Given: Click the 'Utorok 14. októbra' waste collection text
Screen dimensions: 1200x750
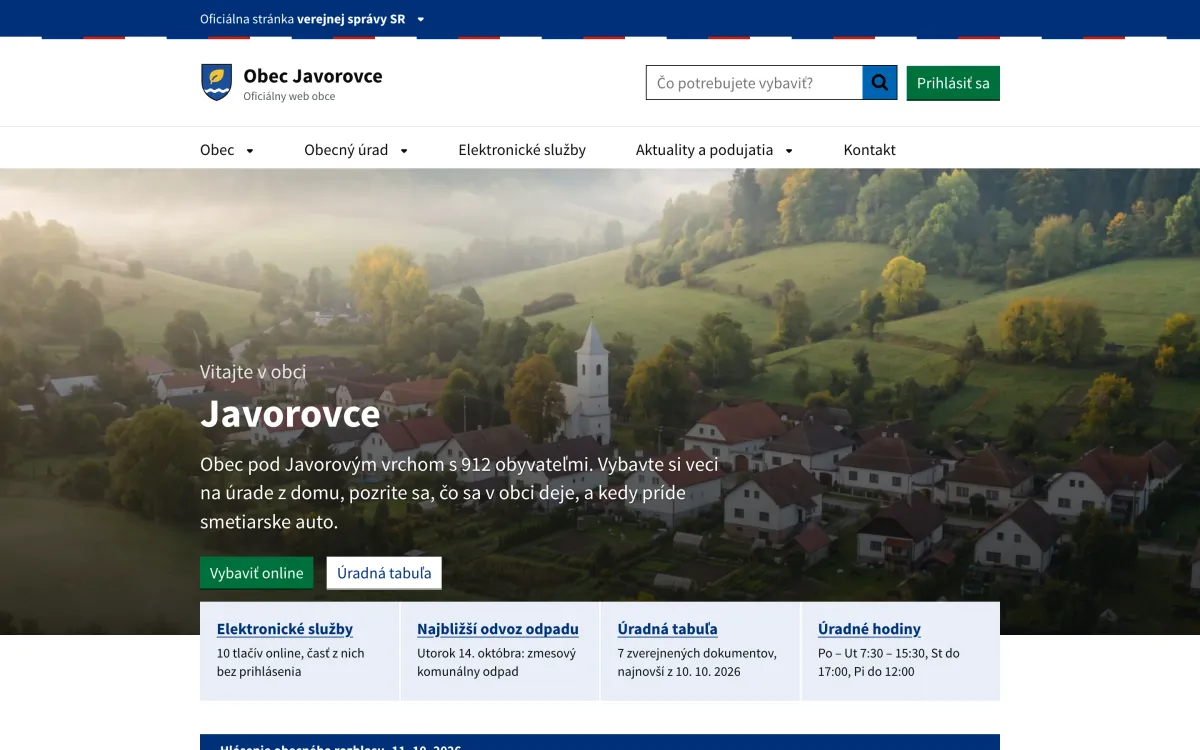Looking at the screenshot, I should point(497,662).
